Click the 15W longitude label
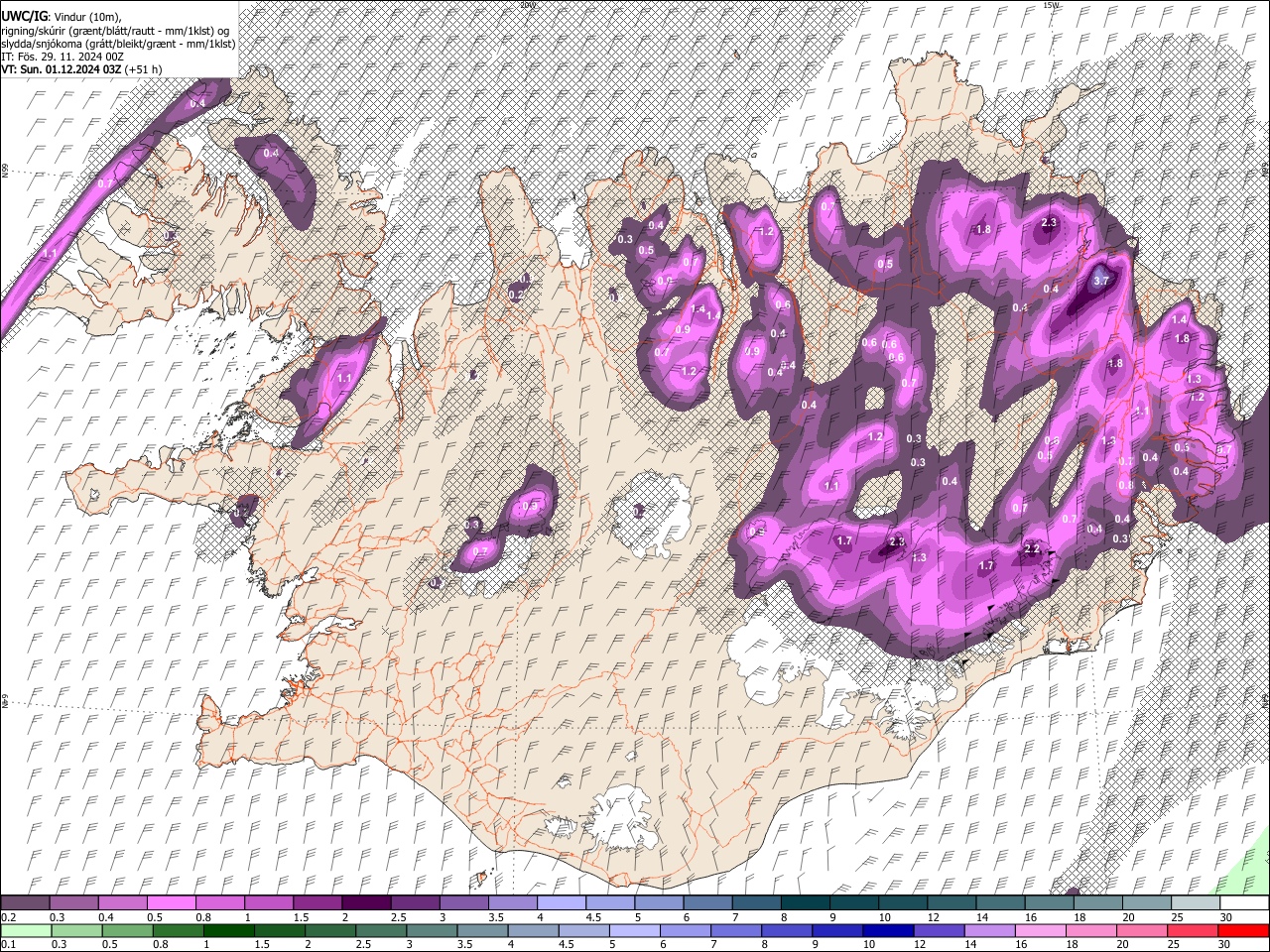Screen dimensions: 1270x952 pyautogui.click(x=1051, y=5)
